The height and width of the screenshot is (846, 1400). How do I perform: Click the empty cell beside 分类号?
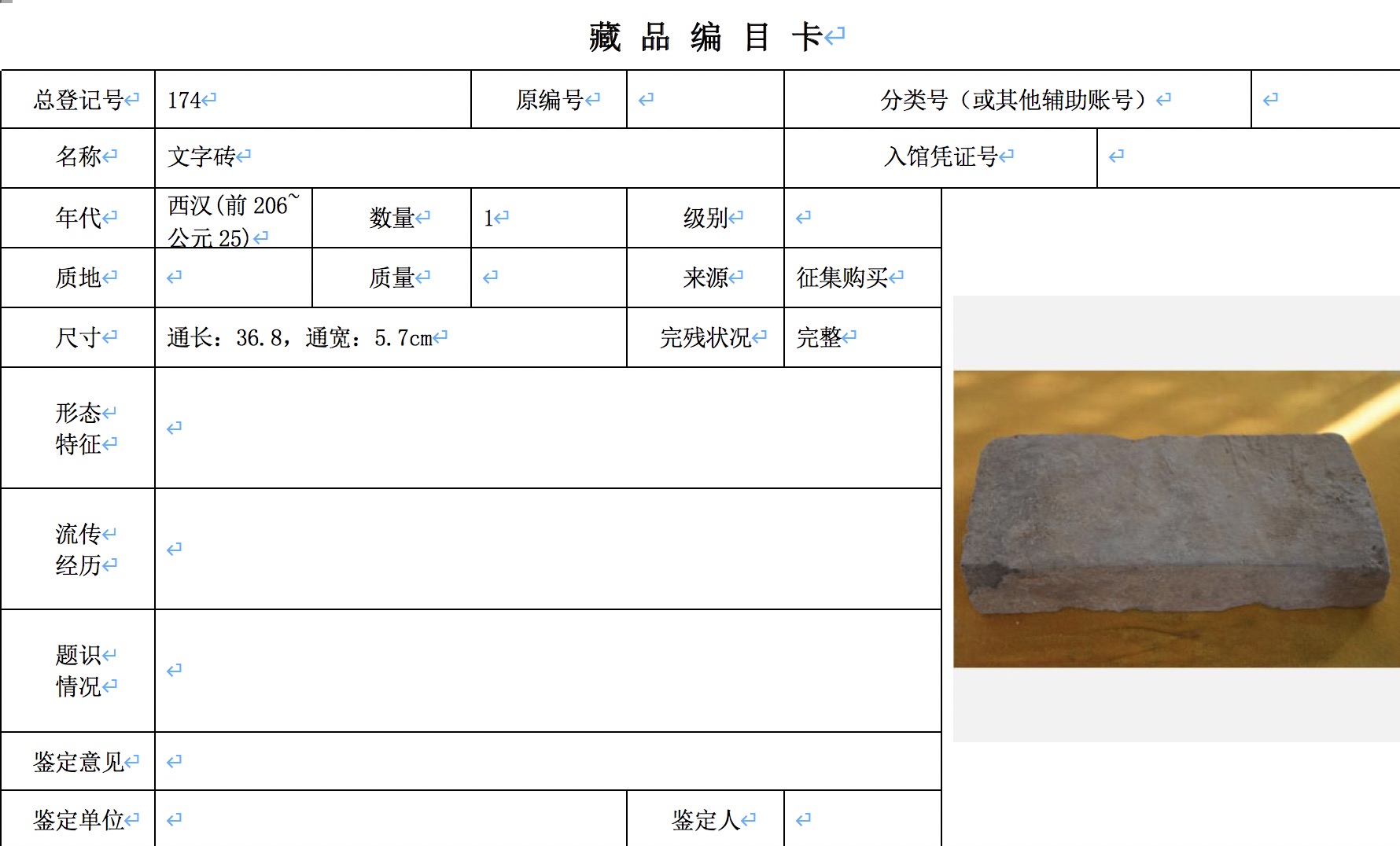pos(1326,100)
